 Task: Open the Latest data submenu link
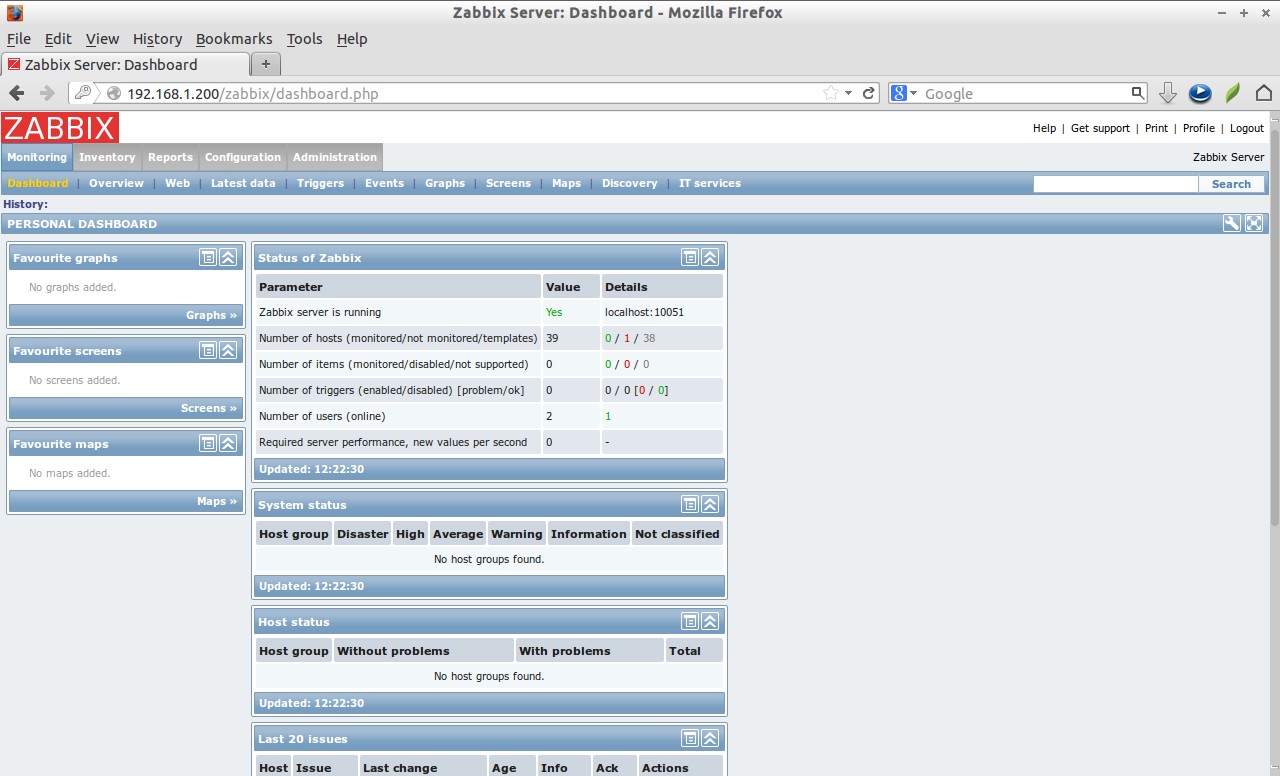(243, 183)
